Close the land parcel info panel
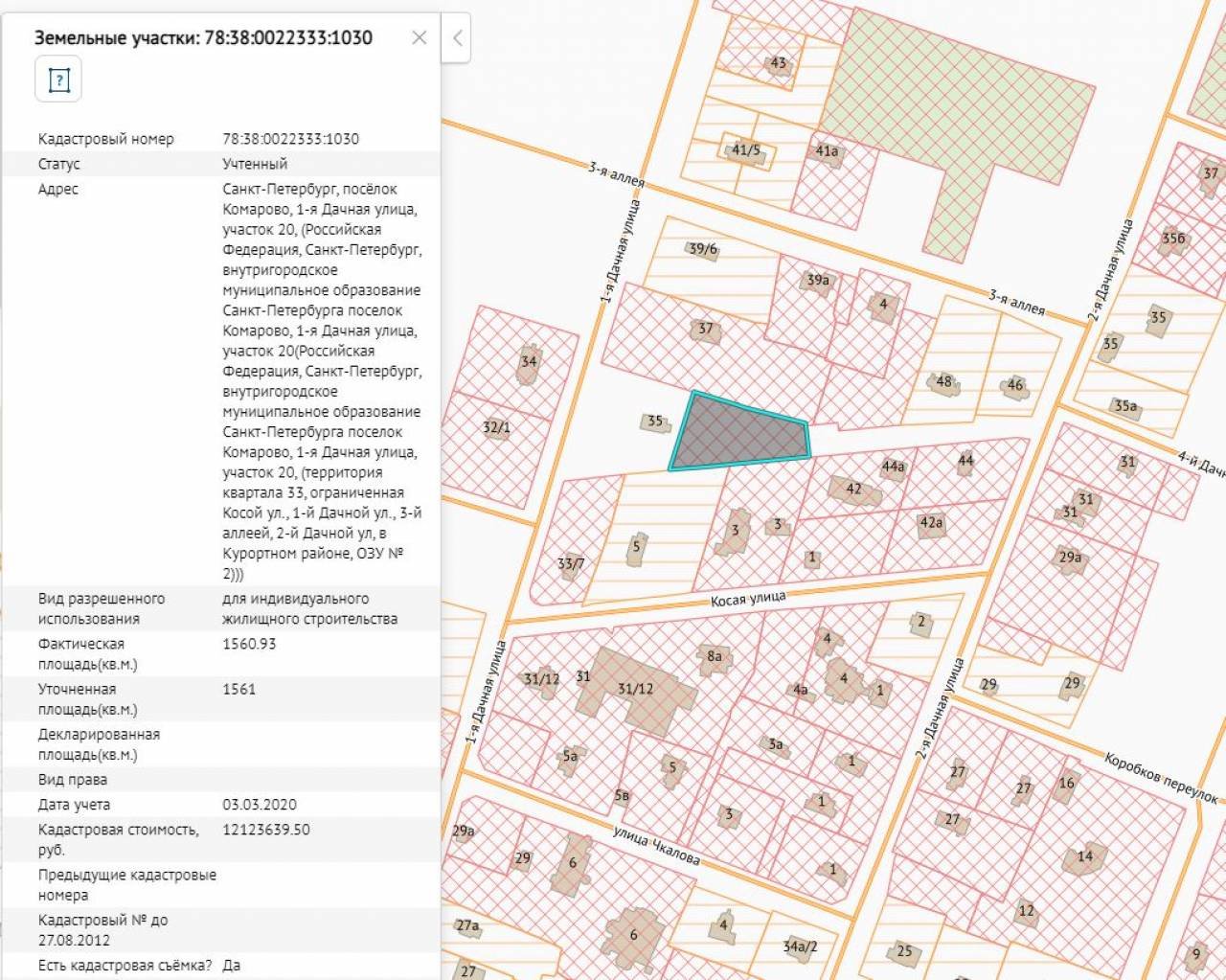1226x980 pixels. tap(419, 38)
